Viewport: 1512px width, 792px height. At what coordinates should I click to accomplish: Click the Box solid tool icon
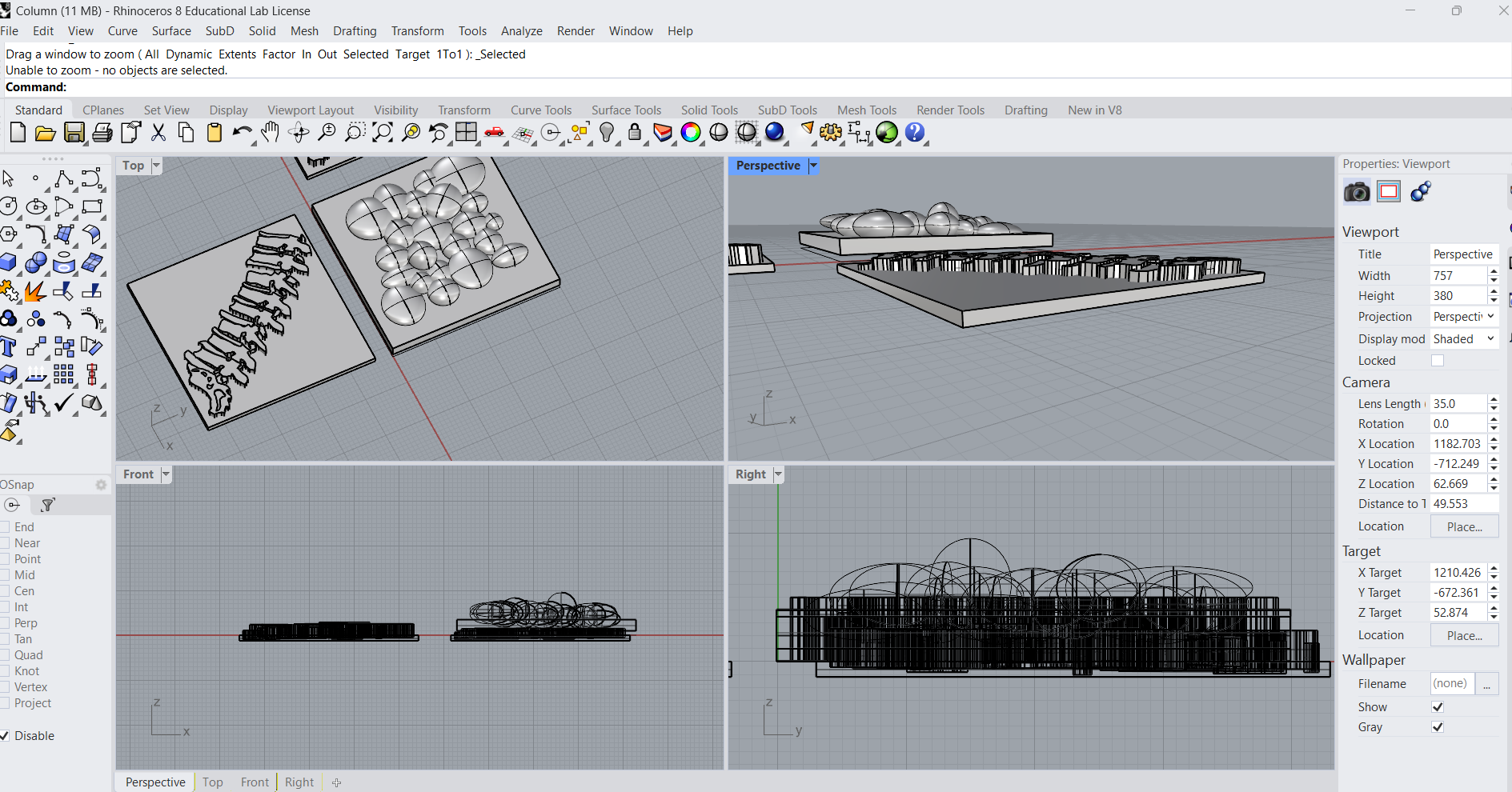pyautogui.click(x=9, y=263)
